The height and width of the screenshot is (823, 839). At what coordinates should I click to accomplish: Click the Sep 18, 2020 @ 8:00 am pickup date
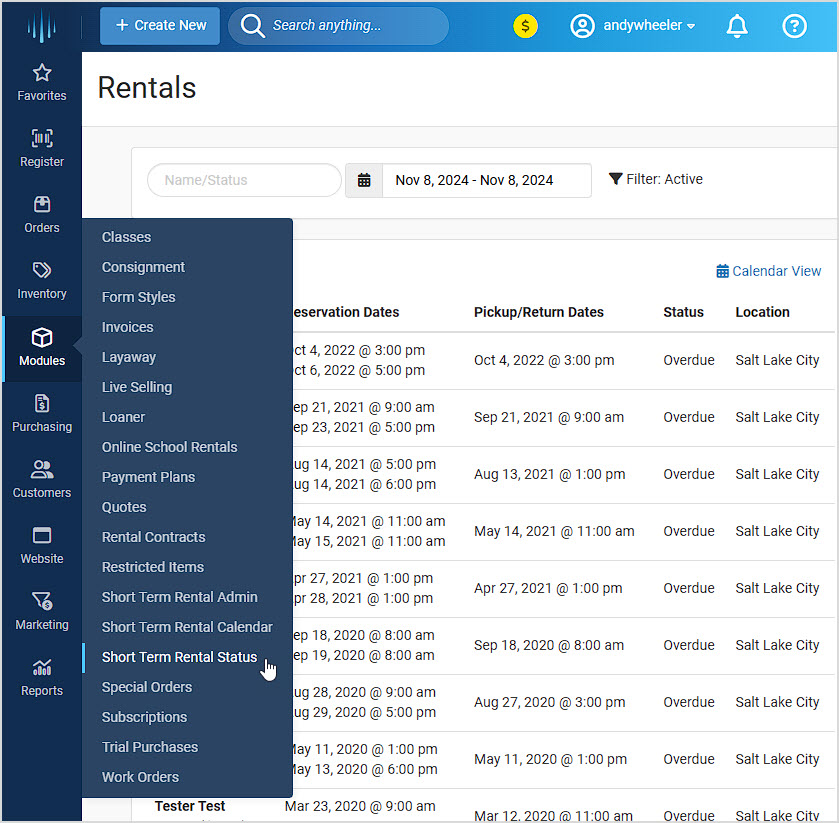click(549, 645)
